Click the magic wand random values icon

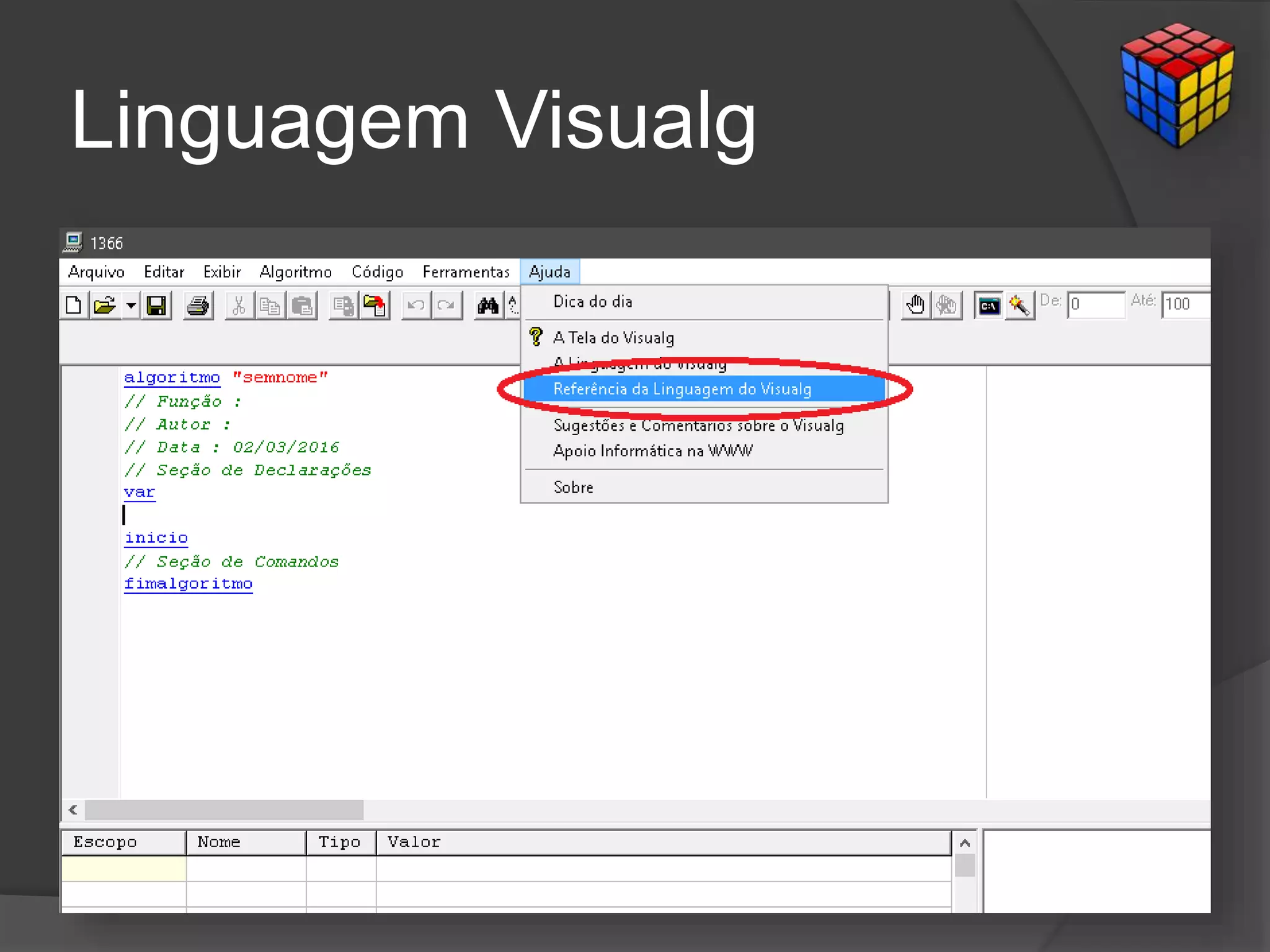click(1019, 306)
